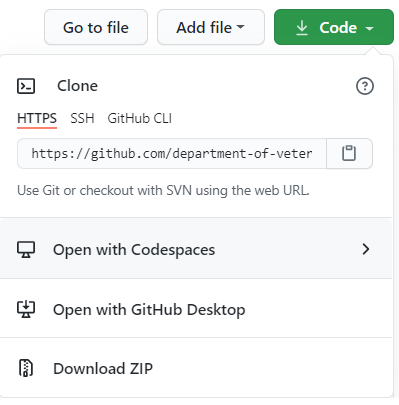Expand the Codespaces chevron arrow
Image resolution: width=399 pixels, height=405 pixels.
tap(366, 249)
